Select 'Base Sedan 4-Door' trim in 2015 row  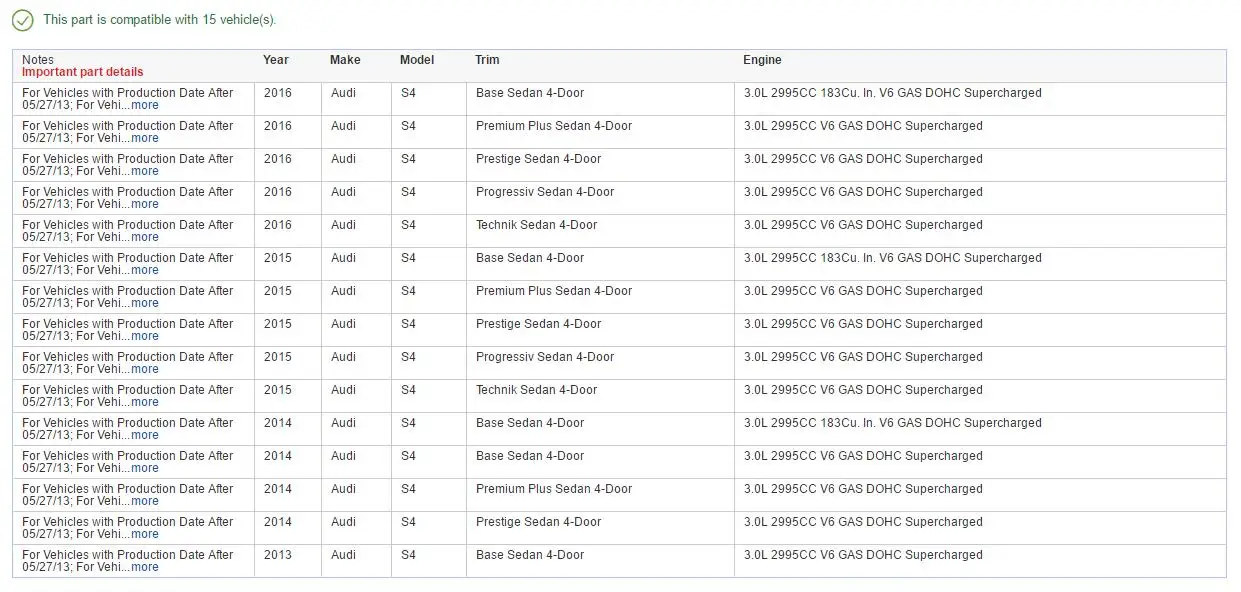(x=530, y=258)
